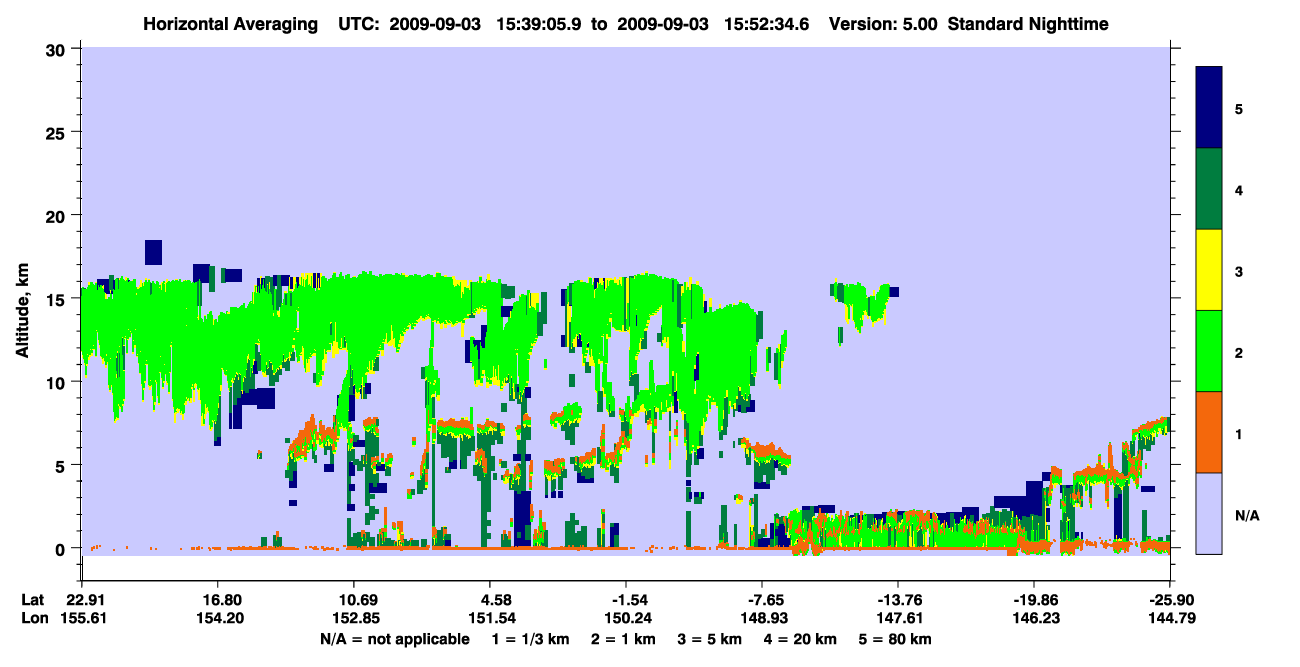Click the dark green level 4 colorbar segment
The image size is (1300, 667).
pos(1209,189)
